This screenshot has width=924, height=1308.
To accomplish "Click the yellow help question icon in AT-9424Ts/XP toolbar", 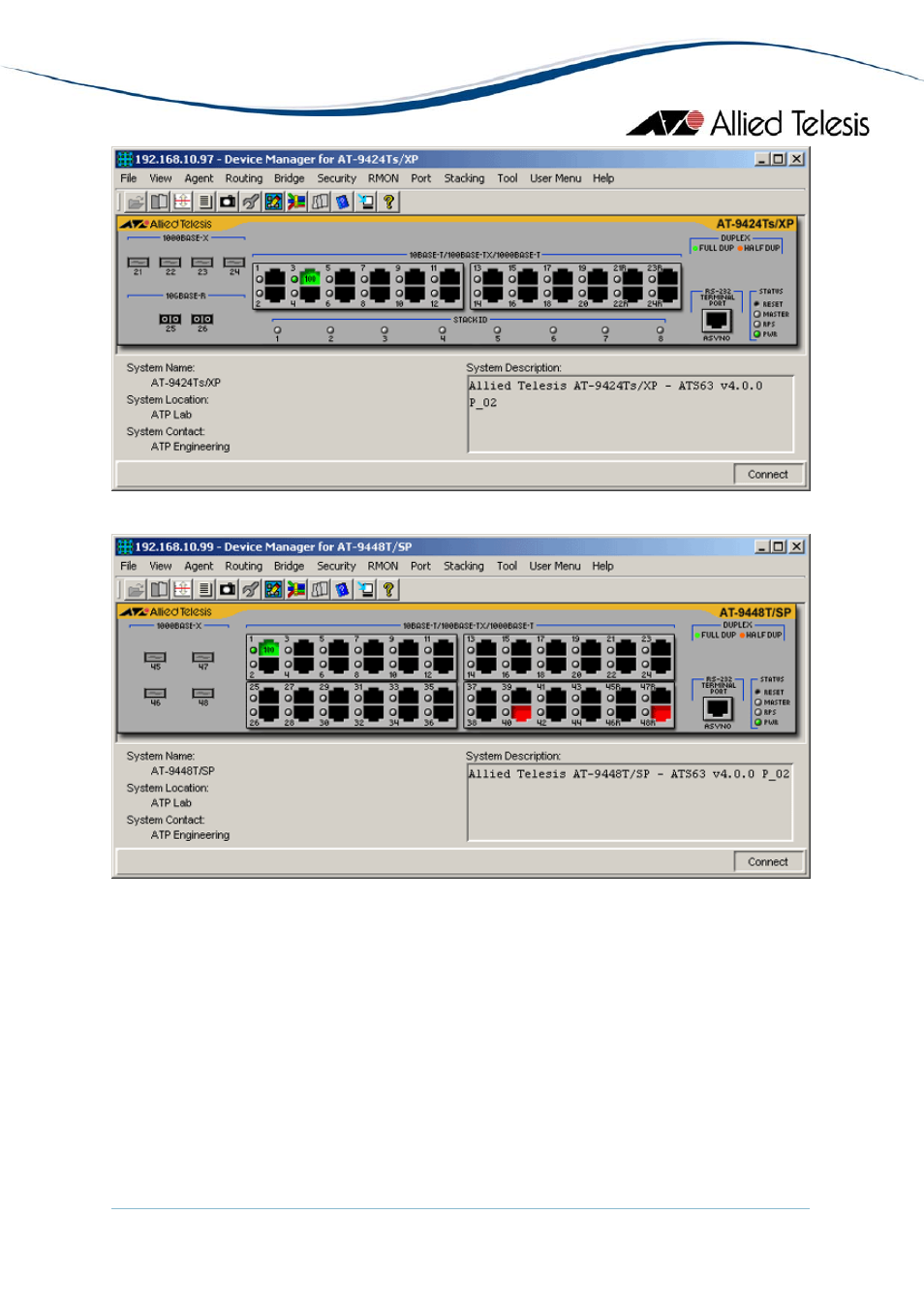I will point(388,202).
